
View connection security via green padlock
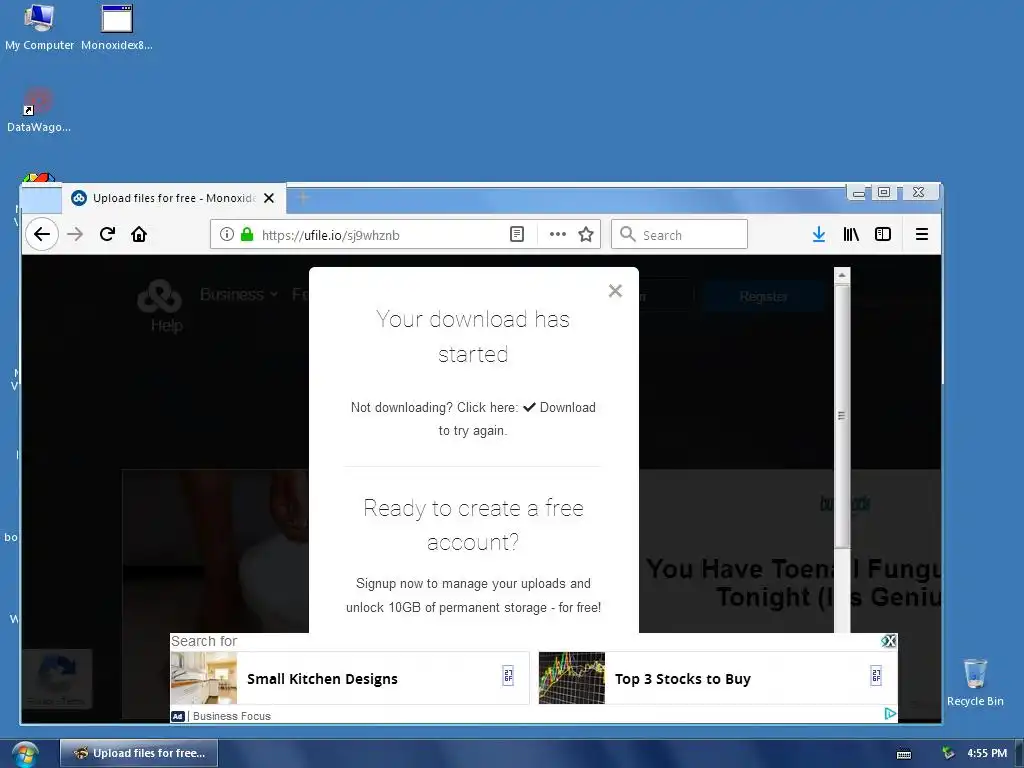coord(247,234)
